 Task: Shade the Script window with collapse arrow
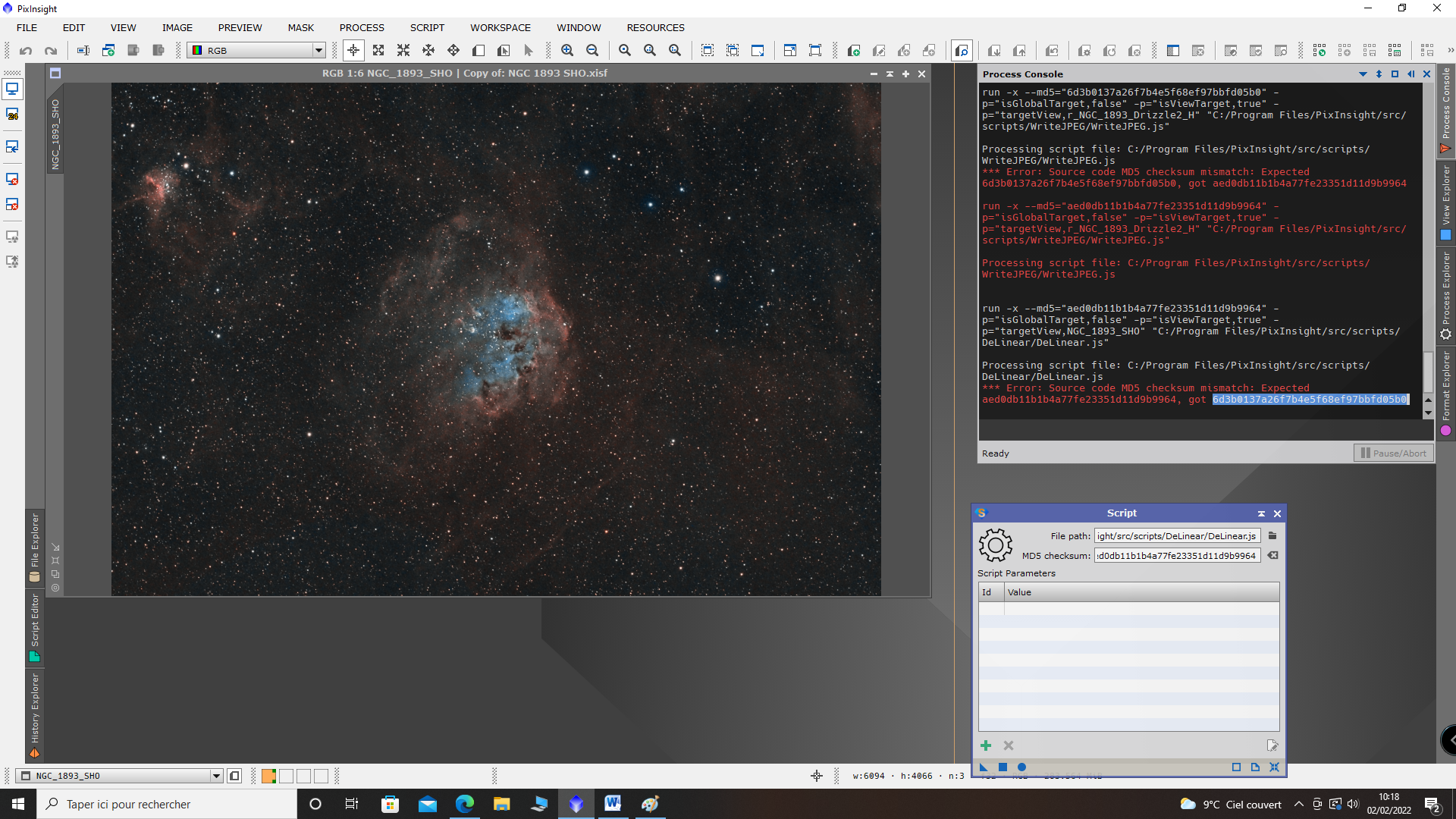pyautogui.click(x=1261, y=513)
